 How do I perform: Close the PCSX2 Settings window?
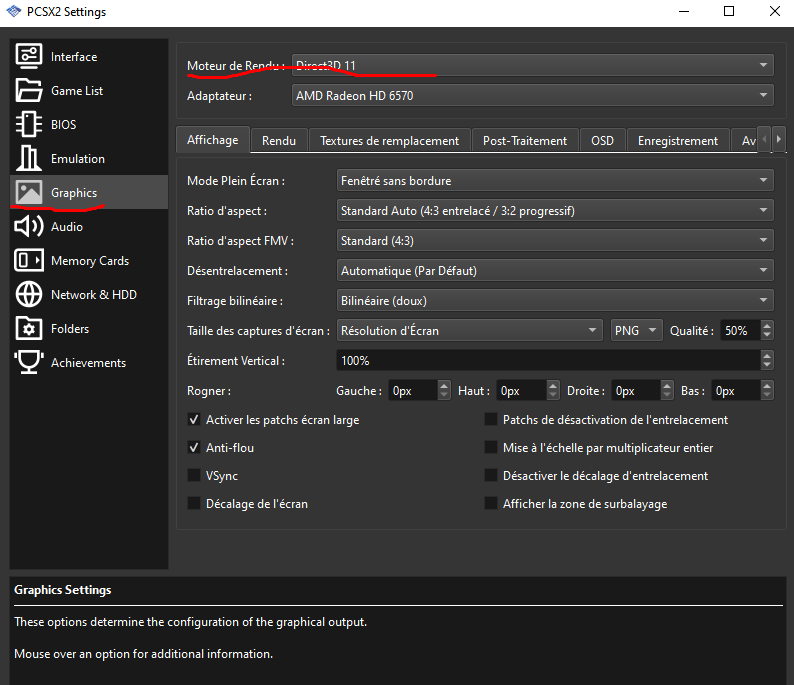pyautogui.click(x=775, y=11)
